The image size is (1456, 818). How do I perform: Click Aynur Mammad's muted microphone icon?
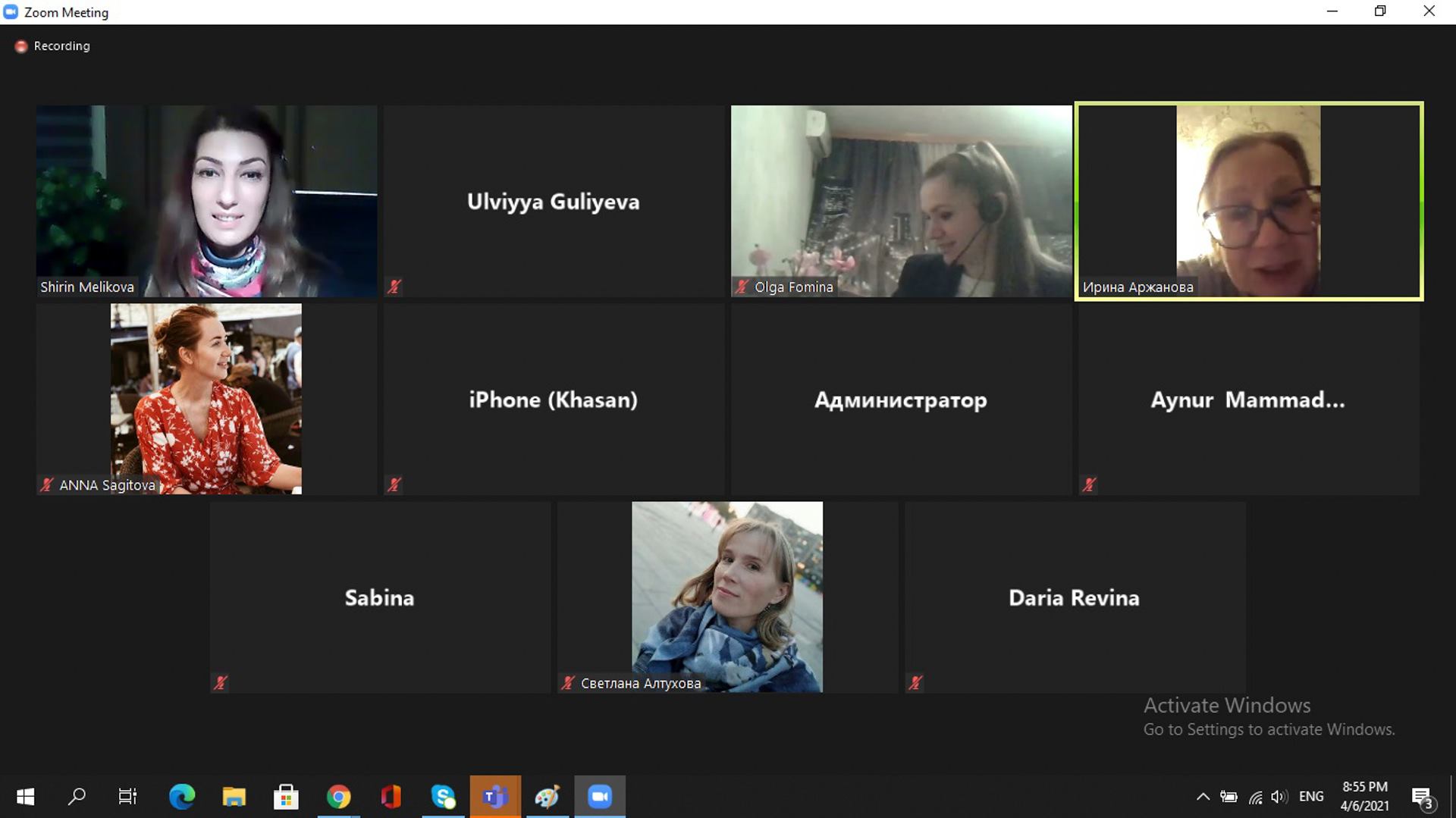[1090, 484]
